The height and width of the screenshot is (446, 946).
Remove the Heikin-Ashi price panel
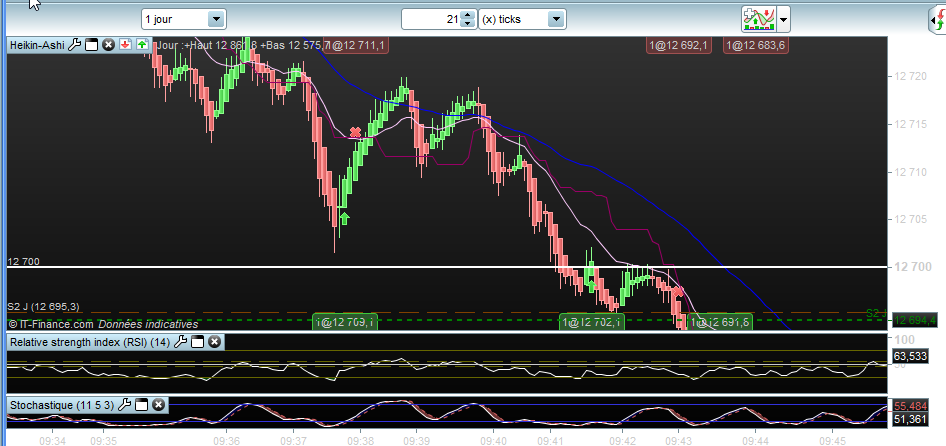109,45
